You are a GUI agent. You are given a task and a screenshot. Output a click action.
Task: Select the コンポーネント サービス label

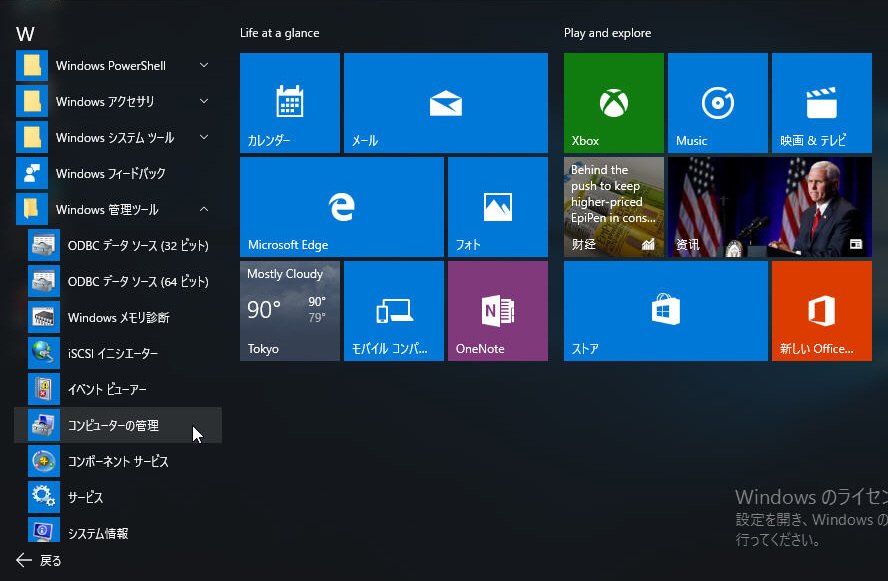pos(118,462)
